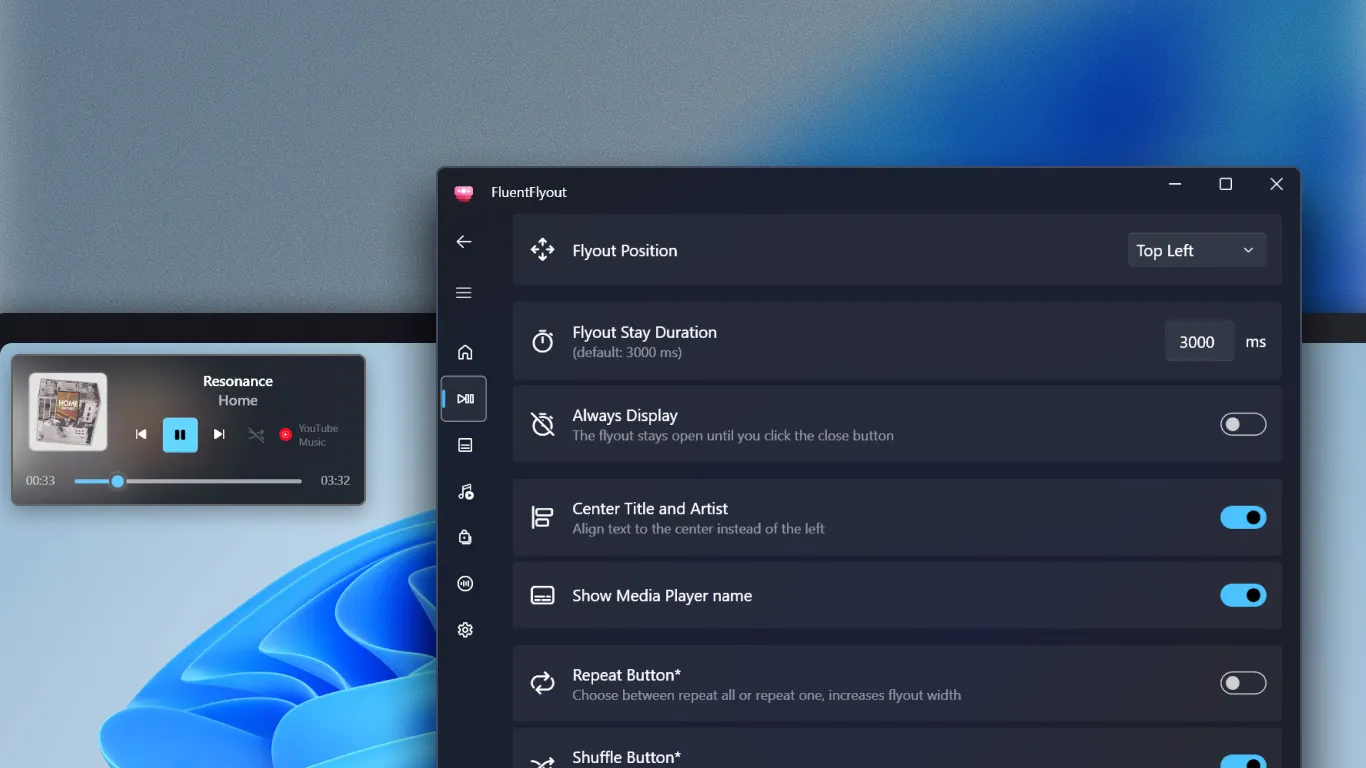Open the media flyout settings page
Image resolution: width=1366 pixels, height=768 pixels.
(464, 398)
